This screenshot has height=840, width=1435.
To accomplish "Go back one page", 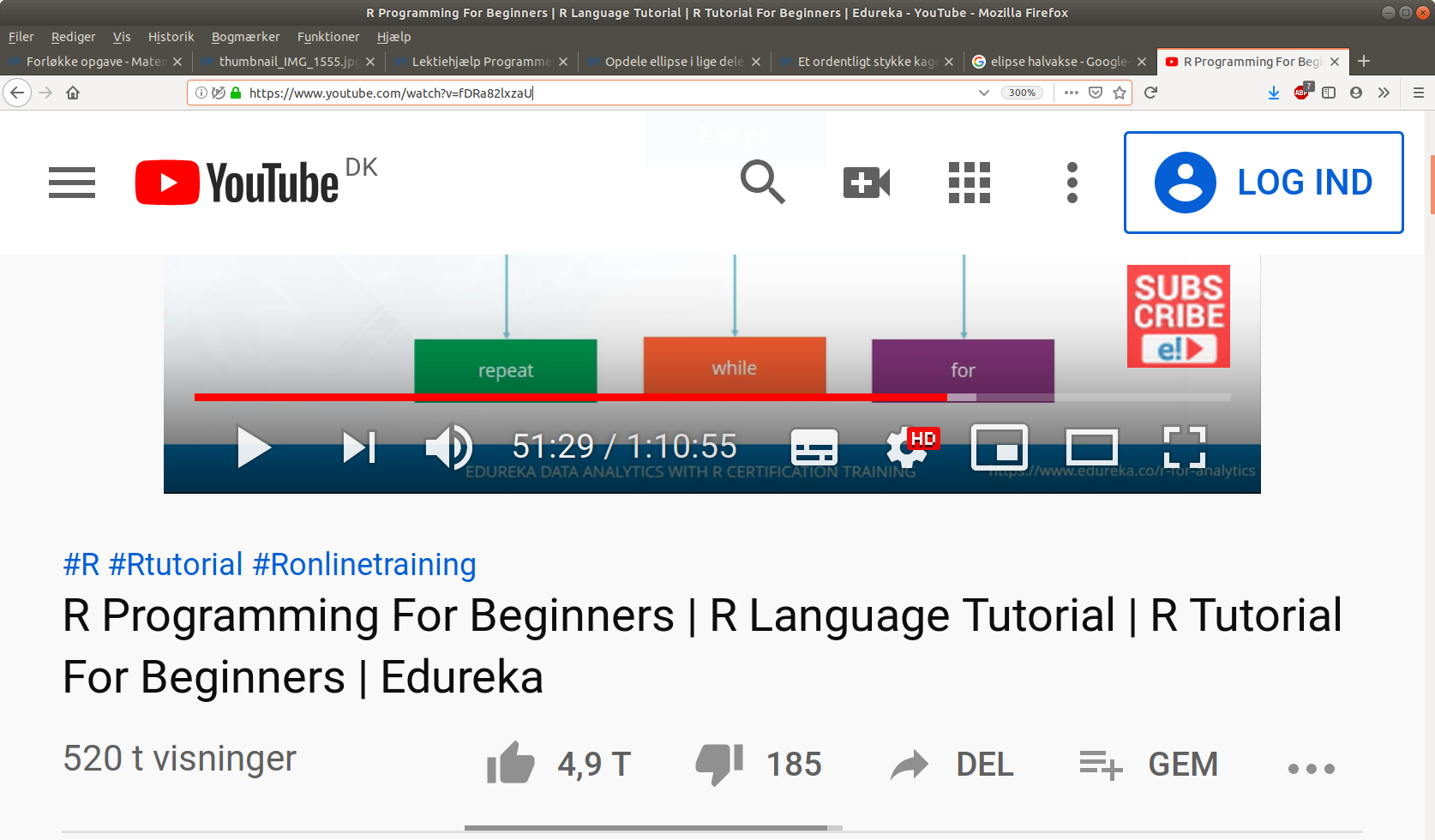I will point(17,93).
